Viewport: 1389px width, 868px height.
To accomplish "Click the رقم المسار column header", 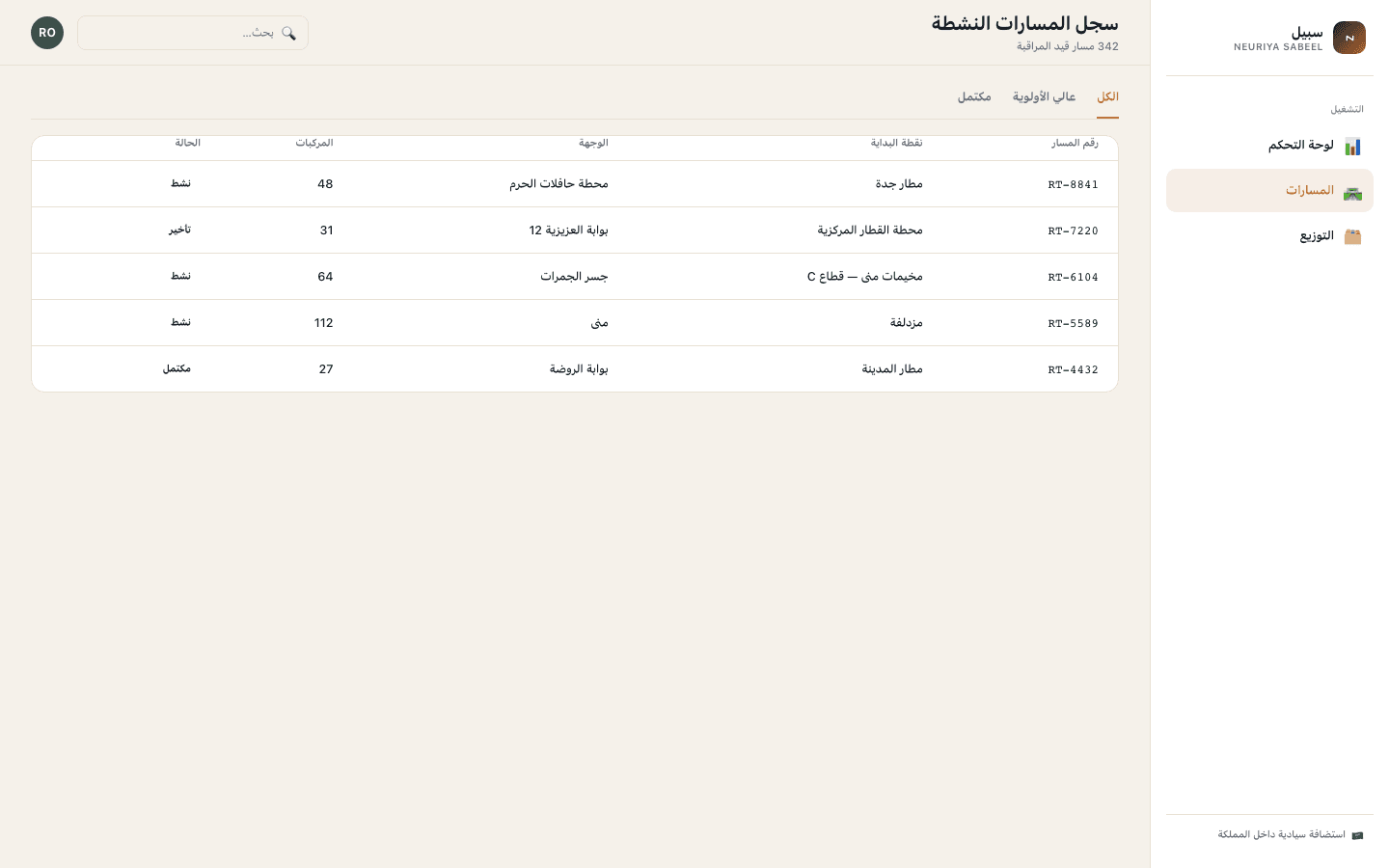I will click(x=1075, y=143).
